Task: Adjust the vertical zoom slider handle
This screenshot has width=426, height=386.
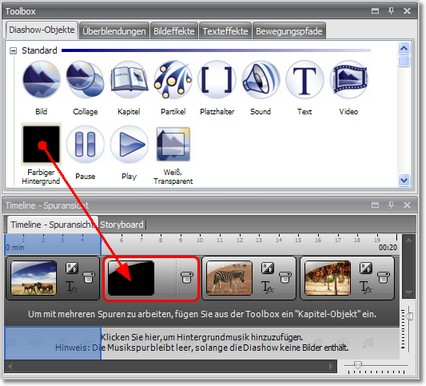Action: pos(409,316)
